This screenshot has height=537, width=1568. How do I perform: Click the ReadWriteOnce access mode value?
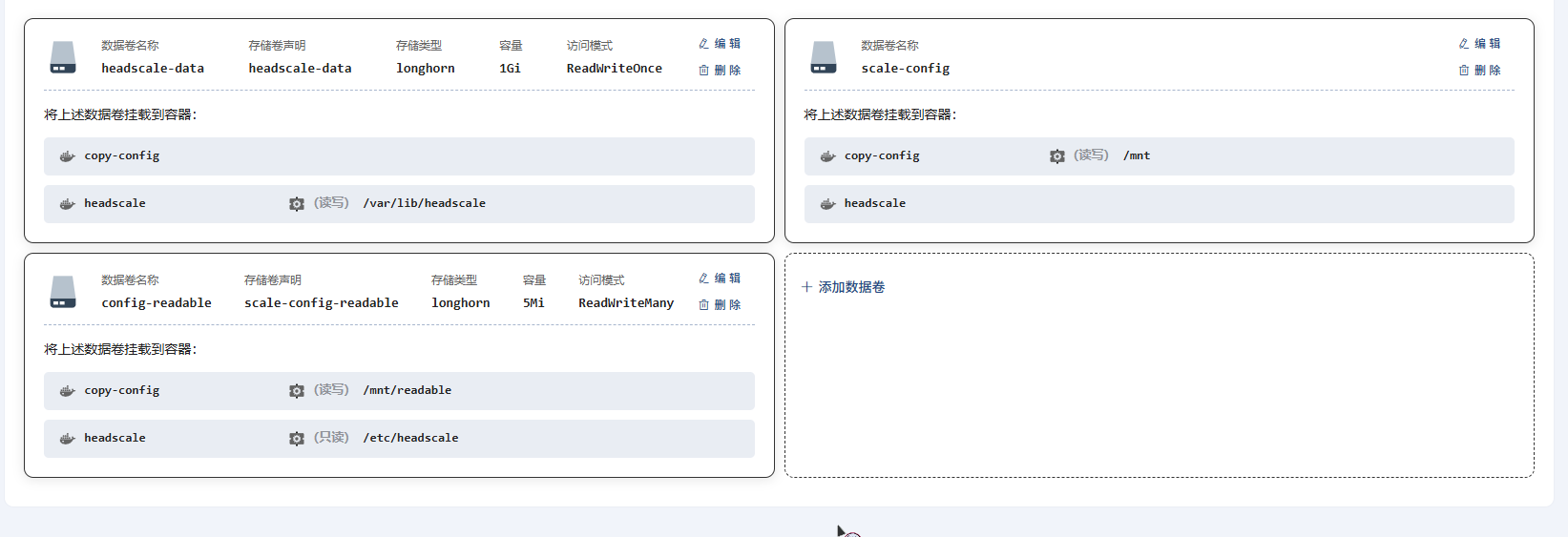point(614,69)
